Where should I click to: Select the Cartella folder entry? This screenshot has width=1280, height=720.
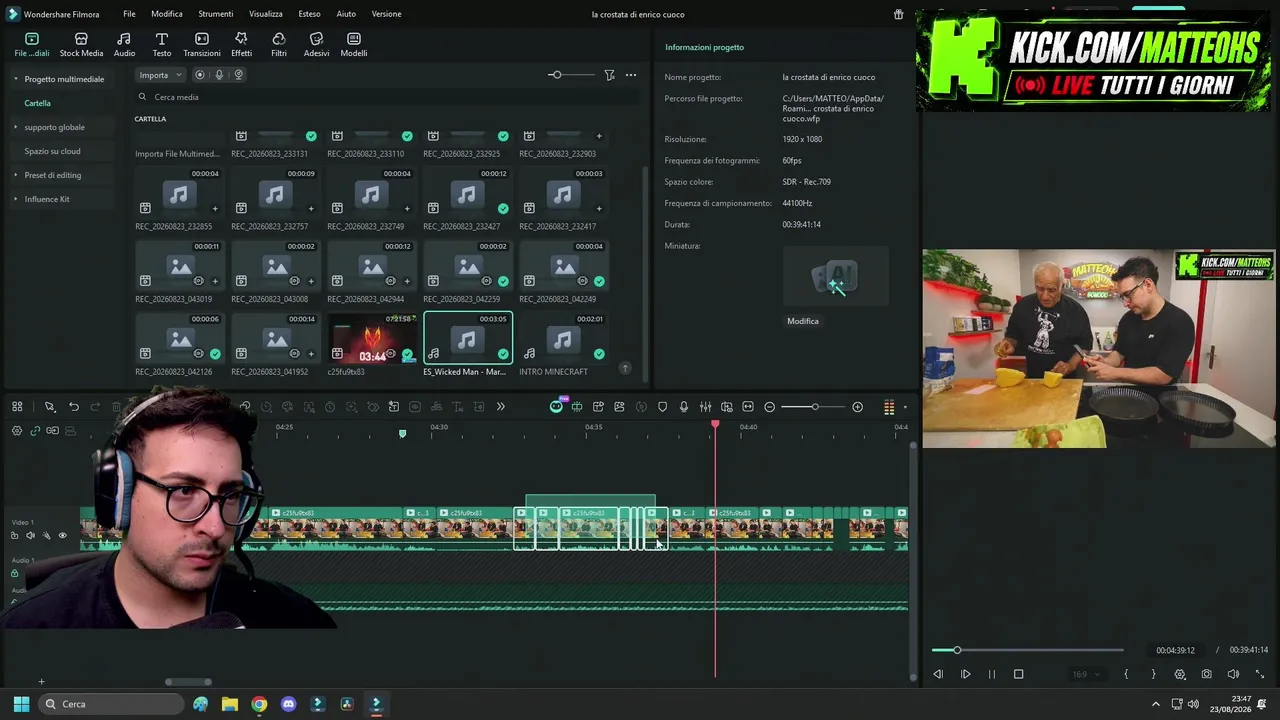point(38,103)
